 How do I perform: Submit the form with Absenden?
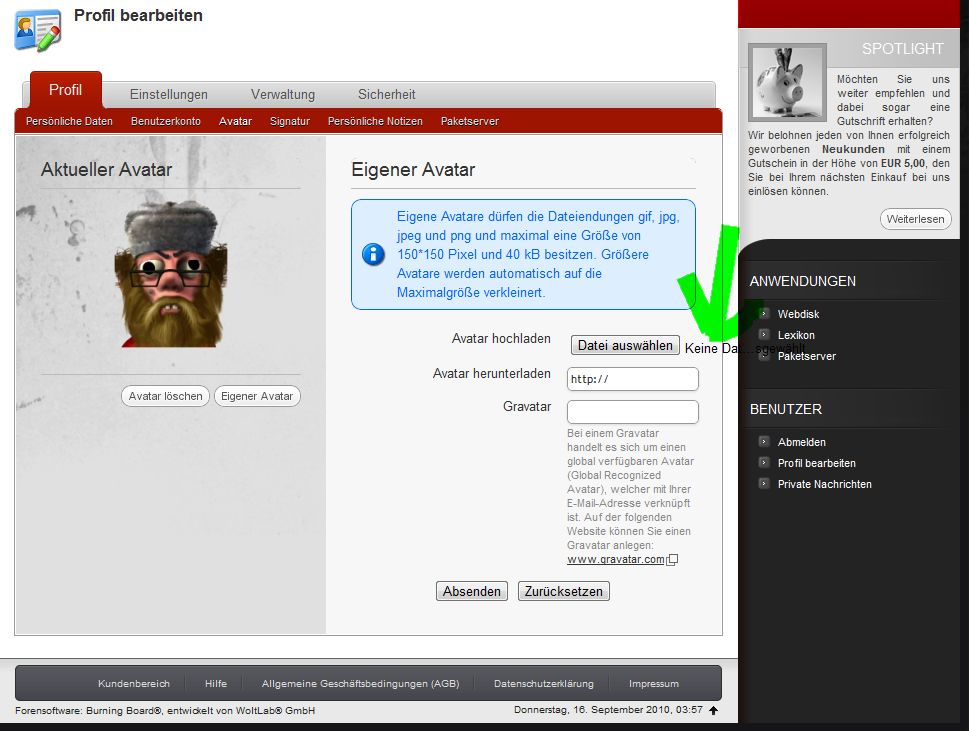pyautogui.click(x=472, y=591)
